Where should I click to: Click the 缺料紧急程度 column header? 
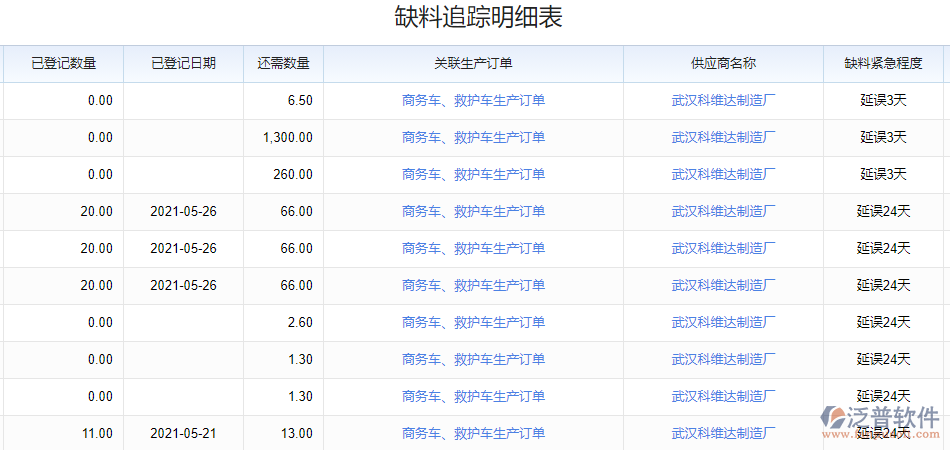tap(883, 64)
